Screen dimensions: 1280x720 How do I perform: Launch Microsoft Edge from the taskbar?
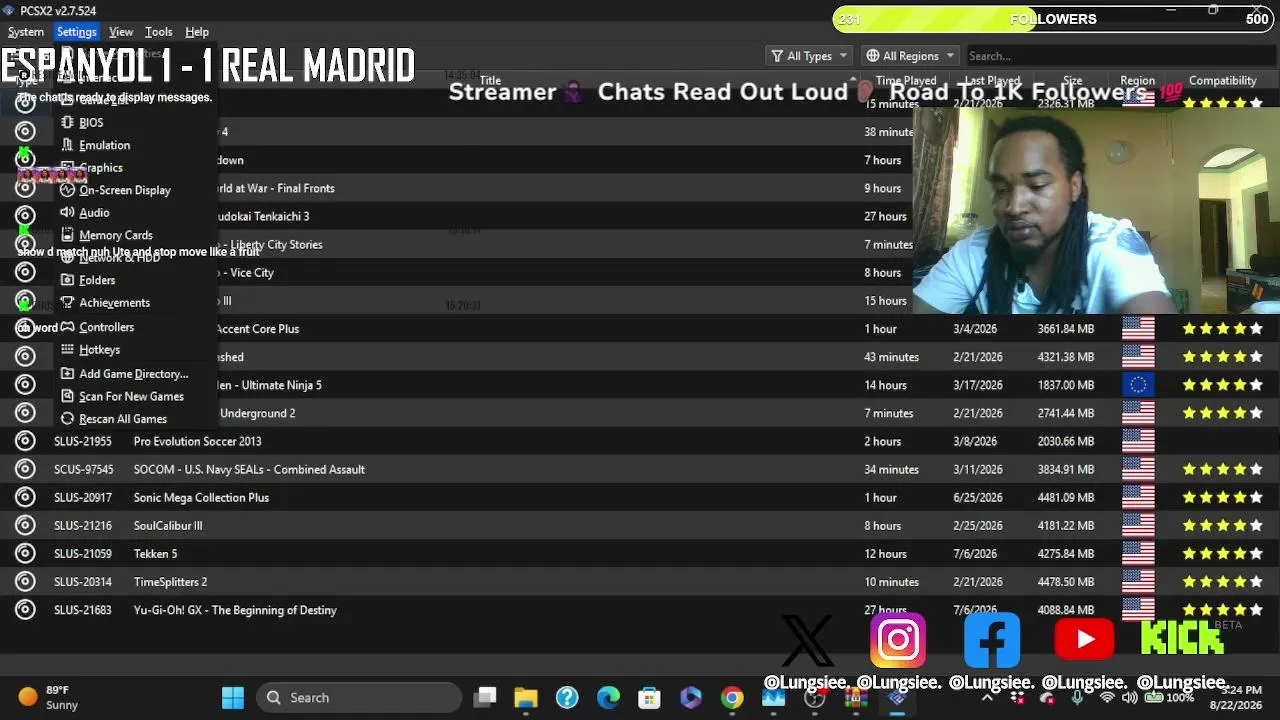point(608,698)
